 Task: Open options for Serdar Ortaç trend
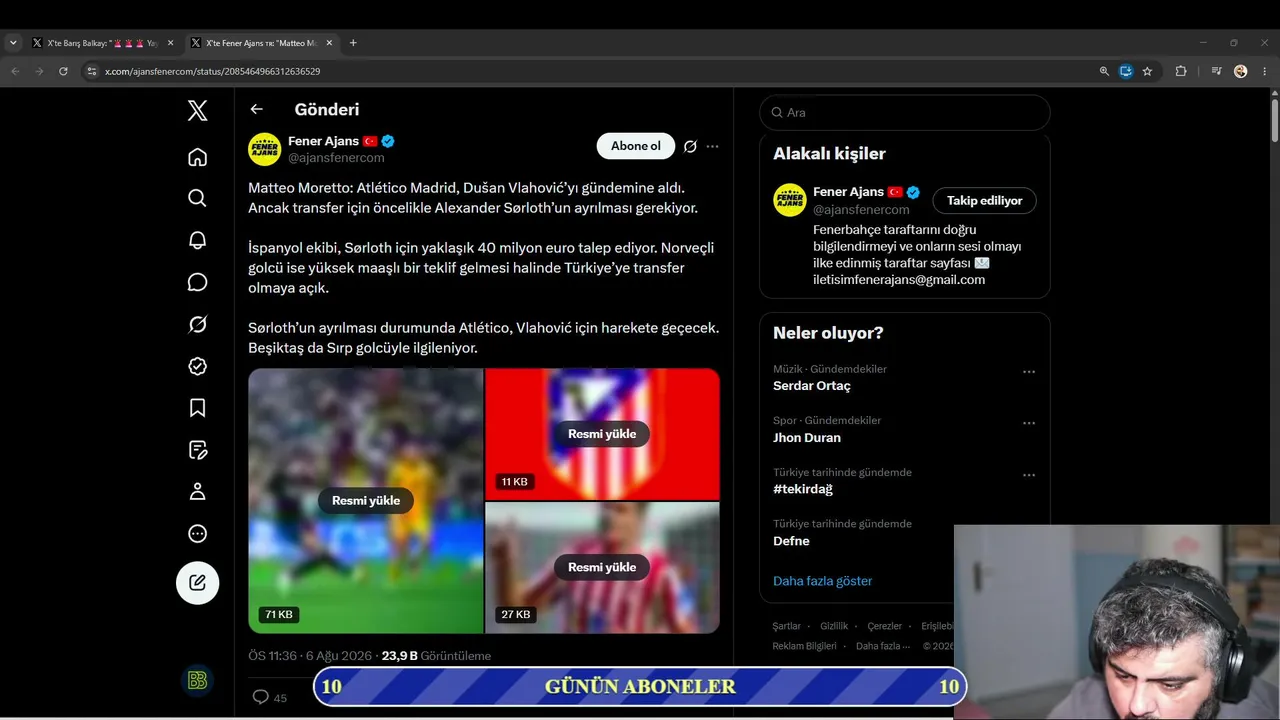[1028, 372]
